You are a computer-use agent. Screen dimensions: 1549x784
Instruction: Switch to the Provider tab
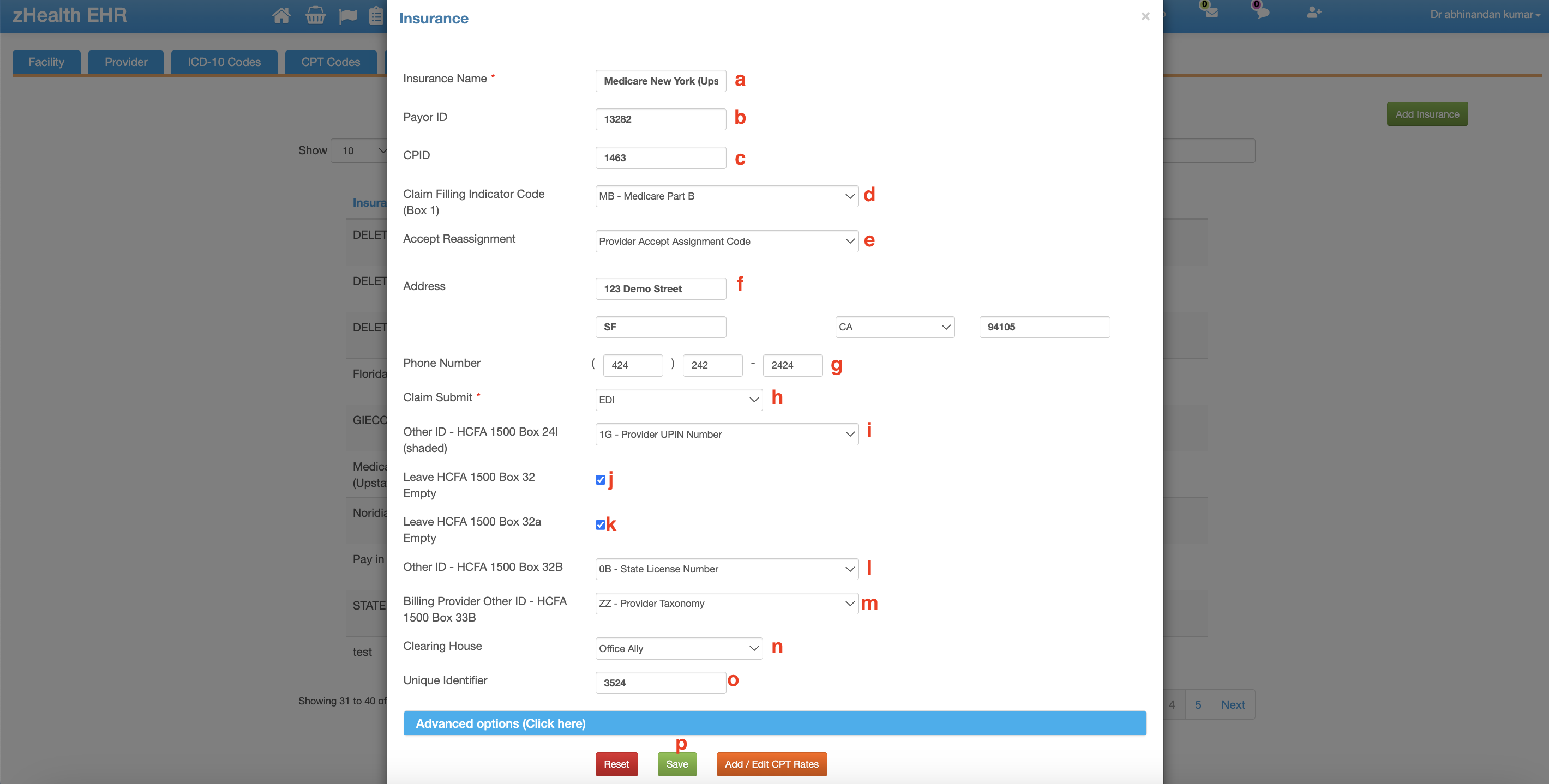125,62
